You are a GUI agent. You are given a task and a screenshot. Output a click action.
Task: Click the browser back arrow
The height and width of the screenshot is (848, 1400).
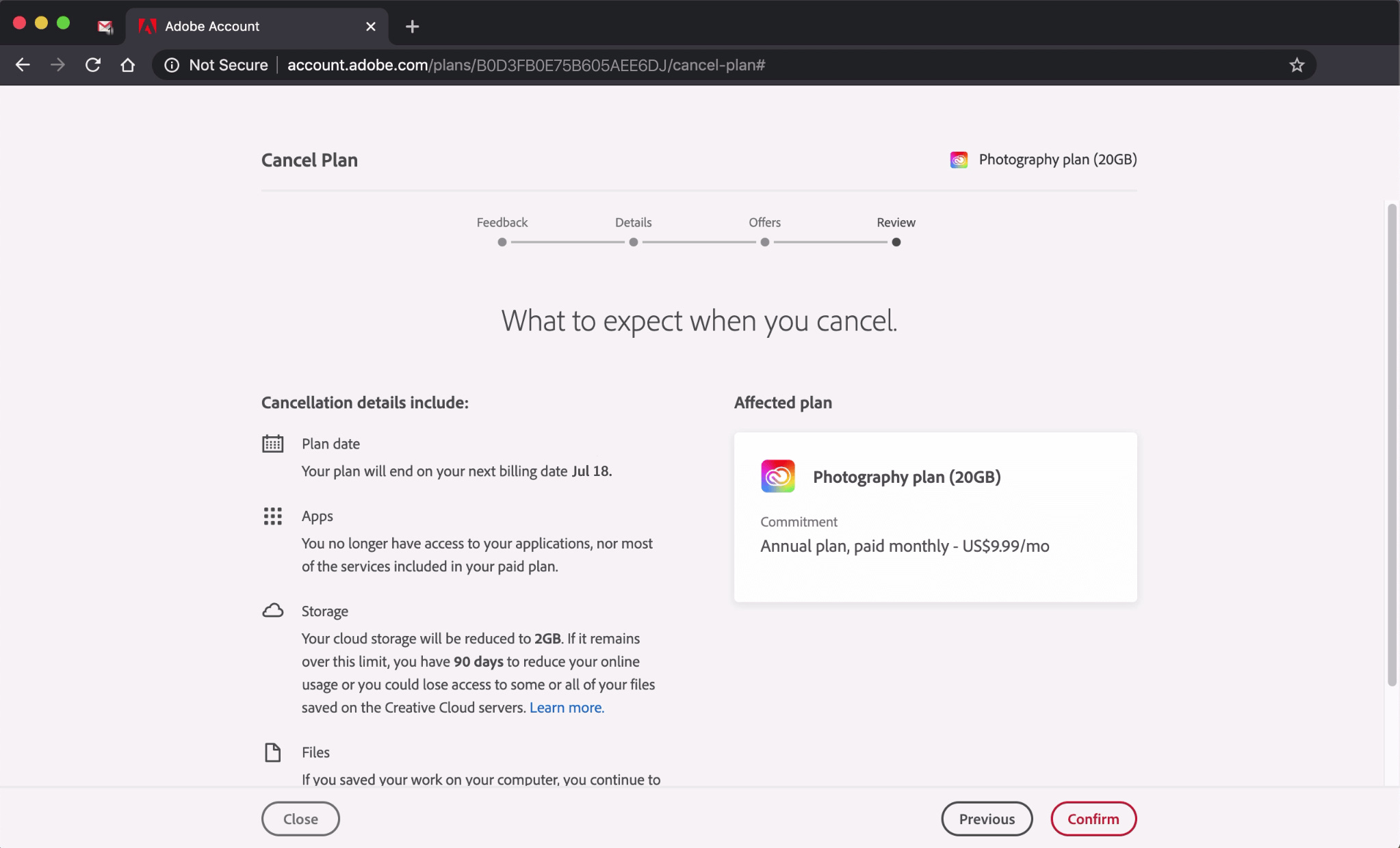coord(23,65)
